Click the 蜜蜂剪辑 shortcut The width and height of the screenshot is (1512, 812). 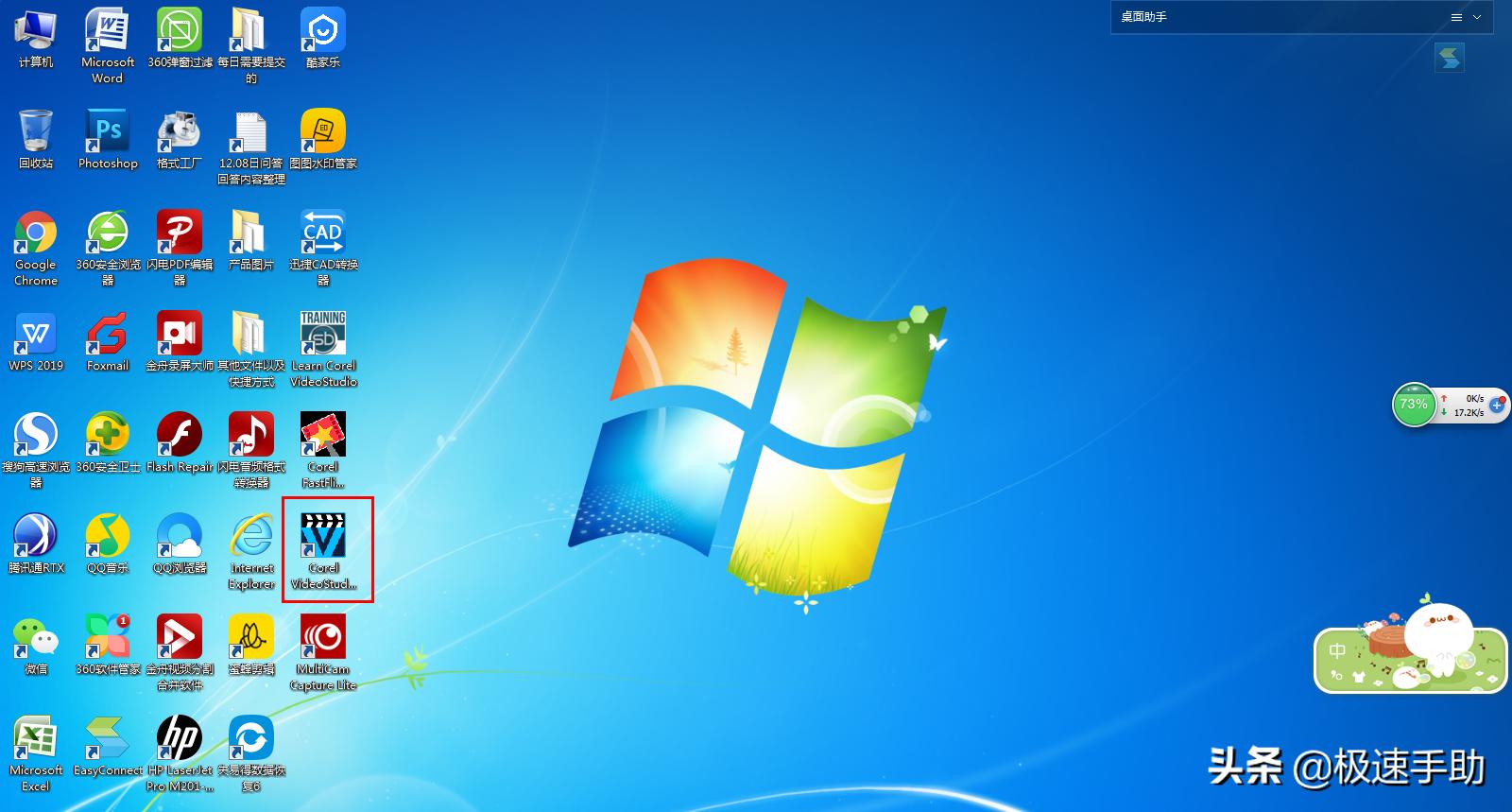[251, 646]
